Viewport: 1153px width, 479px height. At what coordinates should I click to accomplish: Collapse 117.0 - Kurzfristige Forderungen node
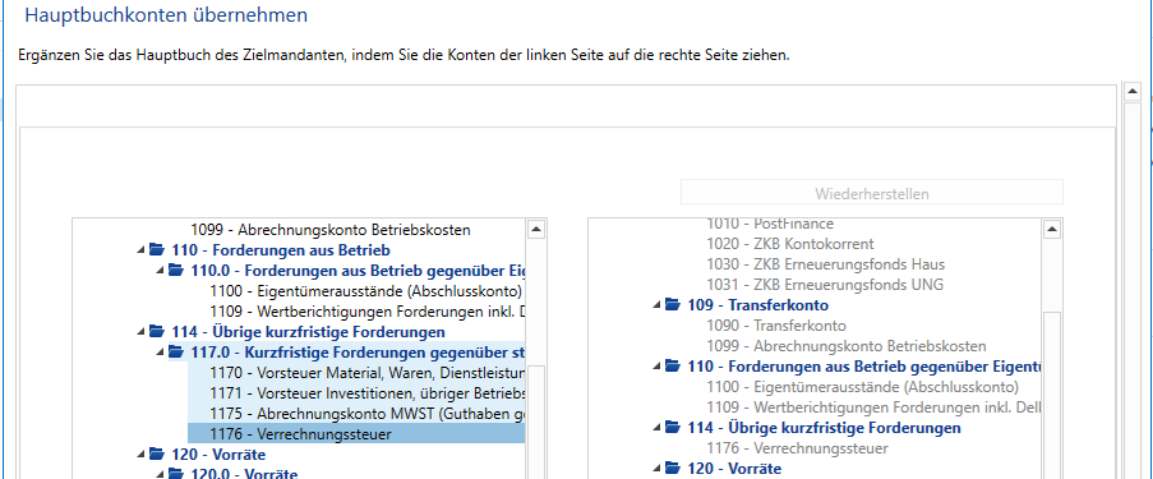coord(160,352)
